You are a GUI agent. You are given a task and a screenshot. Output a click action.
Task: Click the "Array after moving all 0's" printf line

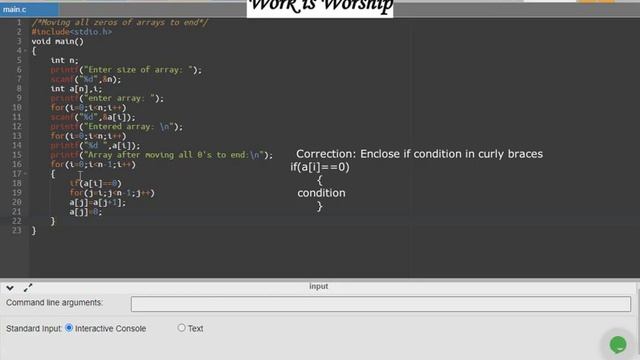[x=162, y=155]
